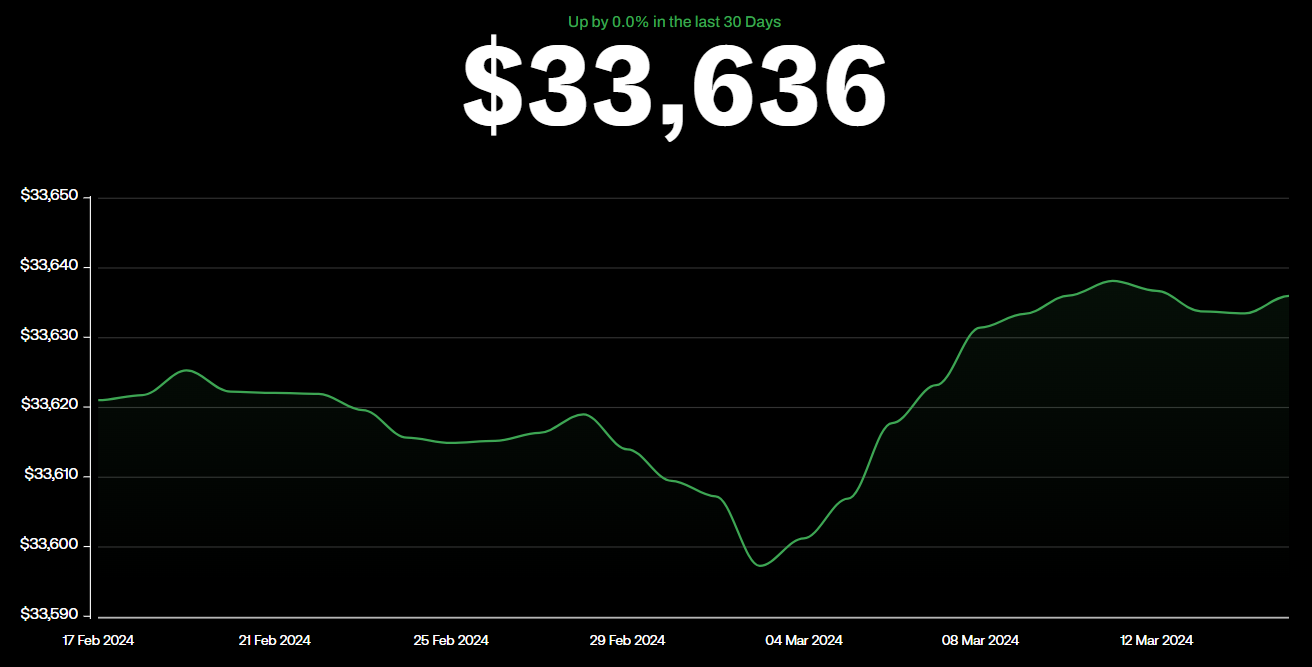Click the rightmost end of the green line
Screen dimensions: 1312x667
click(1287, 296)
